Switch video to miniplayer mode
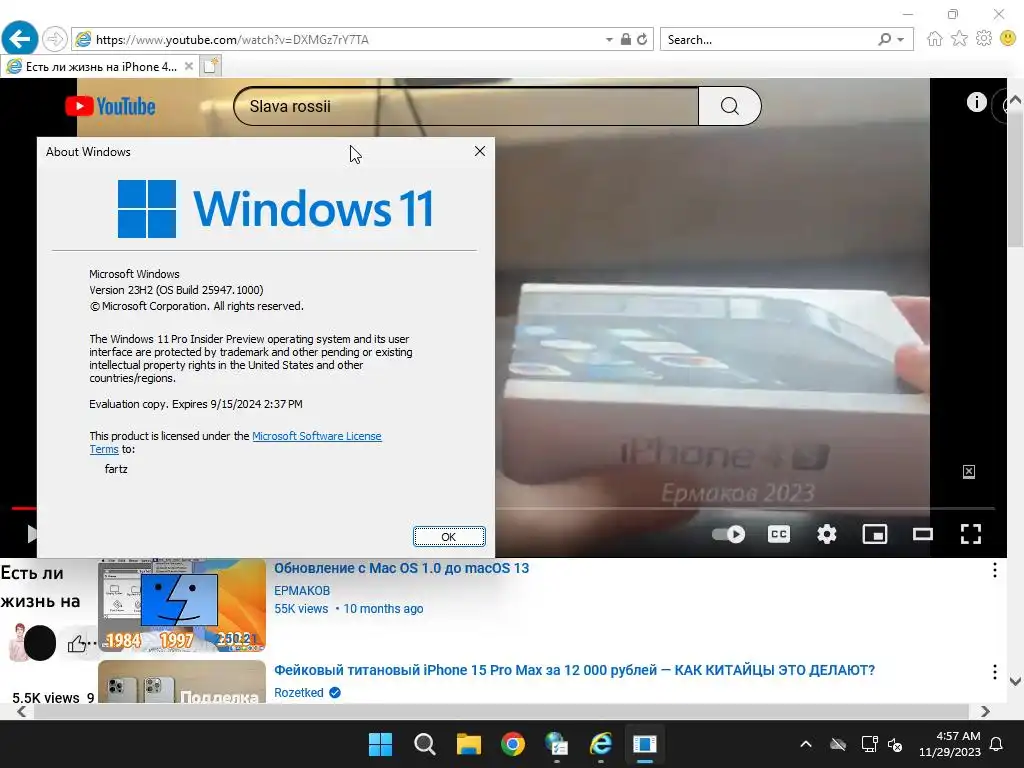This screenshot has height=768, width=1024. [874, 534]
